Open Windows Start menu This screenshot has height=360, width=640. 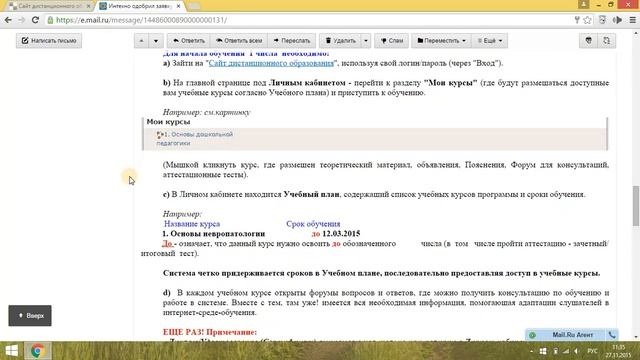click(x=11, y=351)
